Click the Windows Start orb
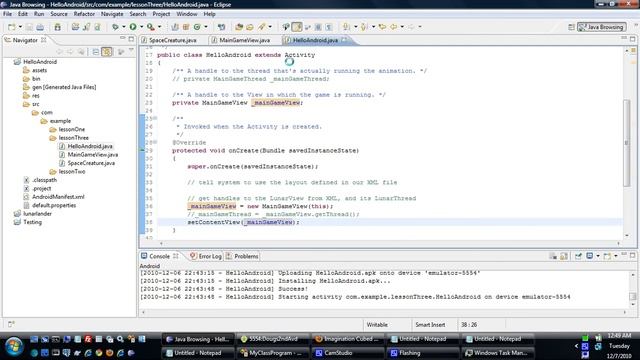Screen dimensions: 640x360 coord(14,346)
